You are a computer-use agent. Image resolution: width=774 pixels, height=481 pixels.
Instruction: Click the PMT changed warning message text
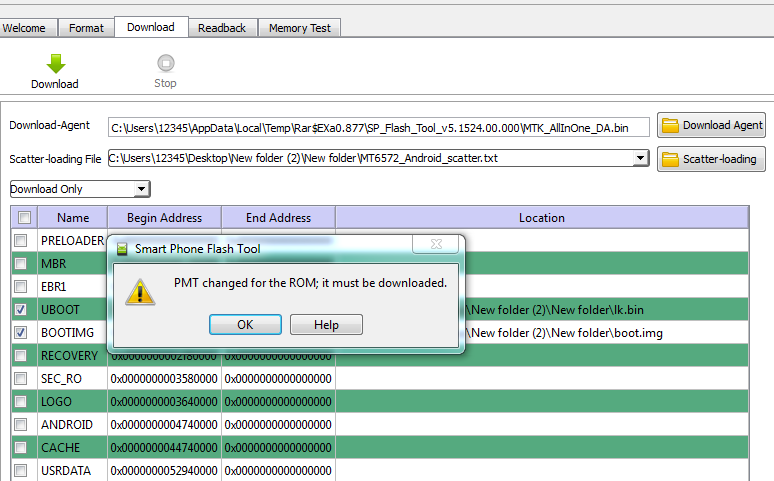(310, 283)
